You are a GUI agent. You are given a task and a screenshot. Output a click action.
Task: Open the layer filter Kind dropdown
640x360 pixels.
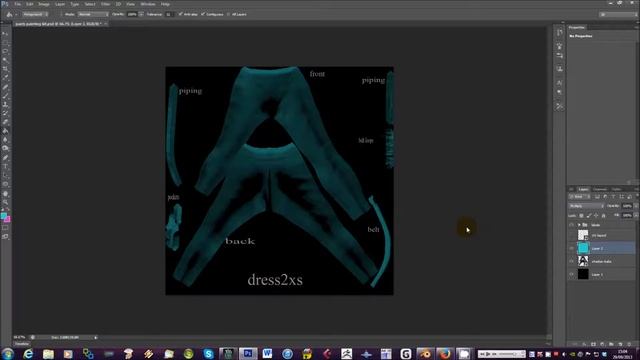(580, 197)
